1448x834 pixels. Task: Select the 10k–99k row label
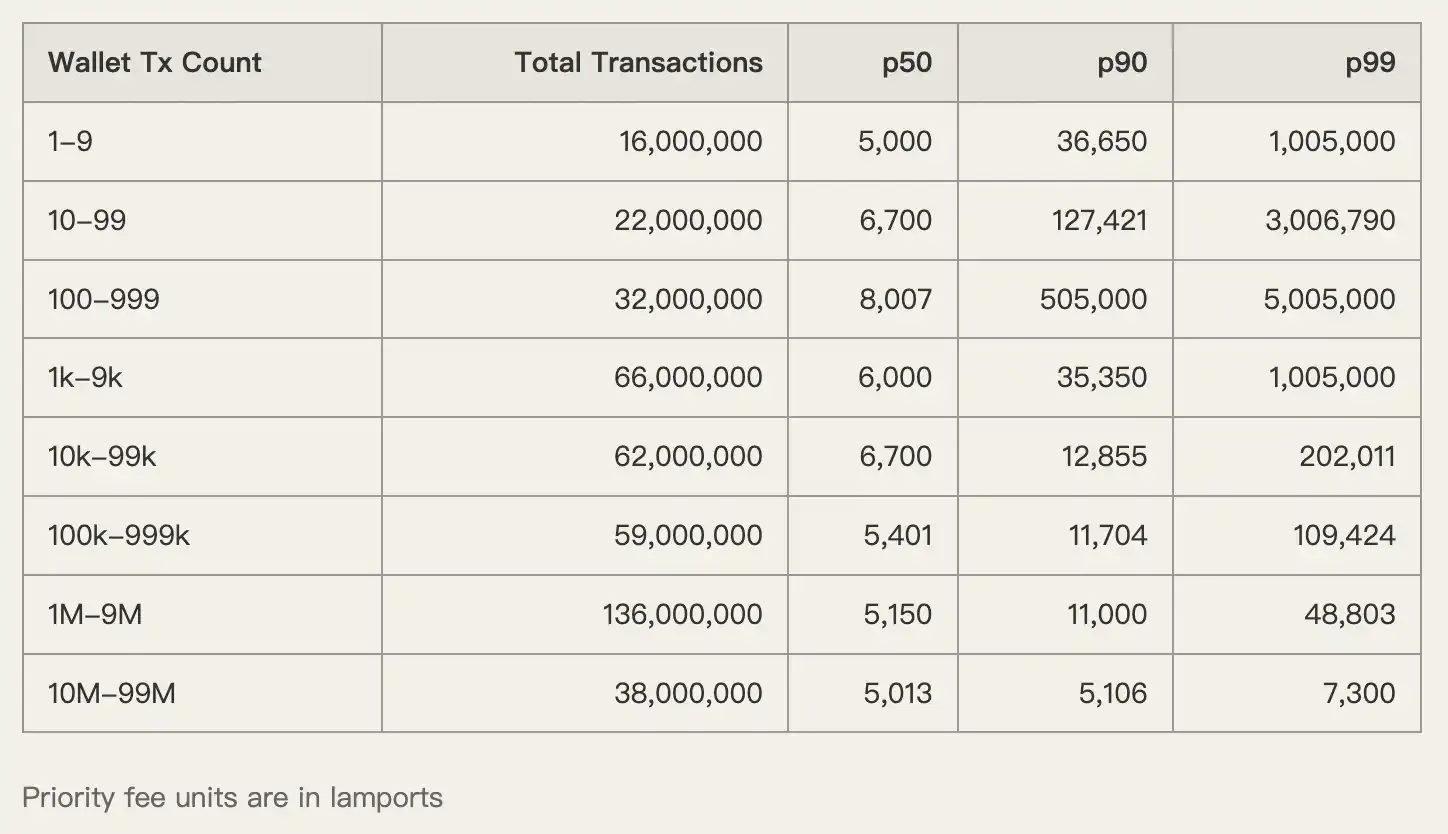102,456
